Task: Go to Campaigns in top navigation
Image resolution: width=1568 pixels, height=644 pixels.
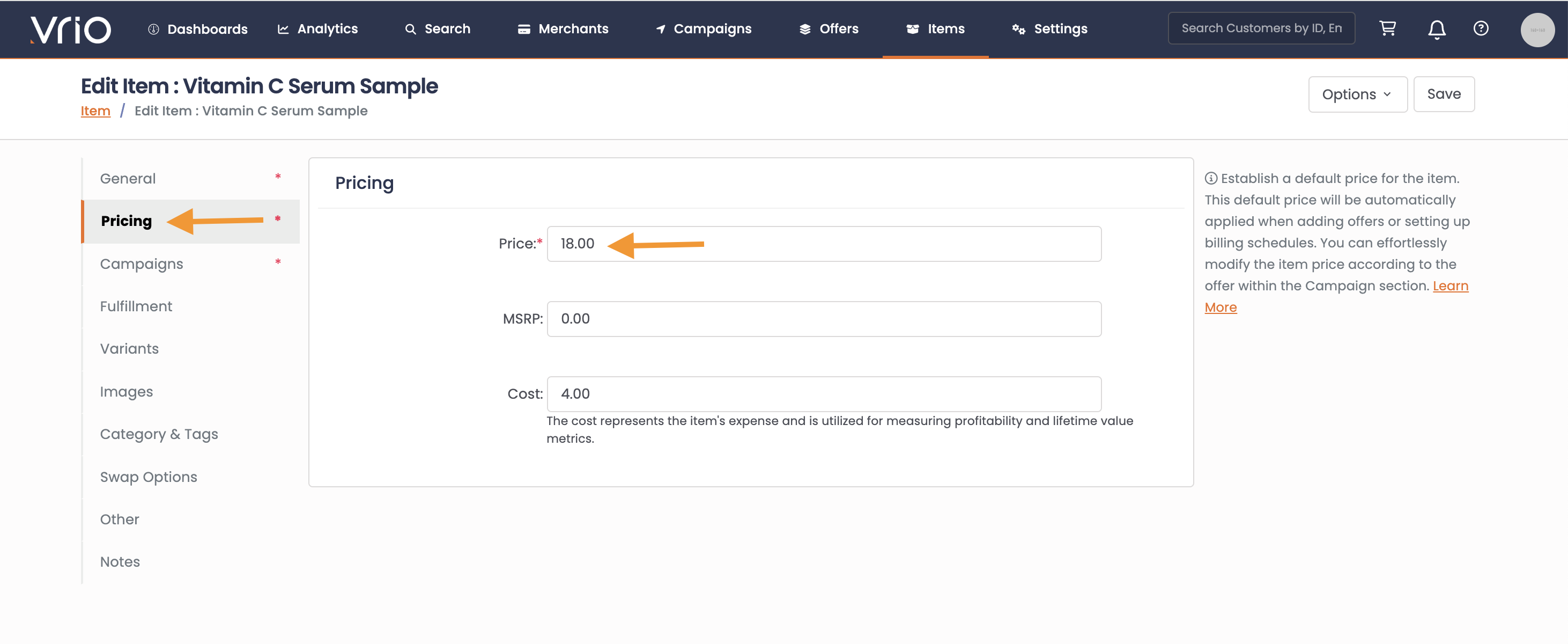Action: (x=703, y=29)
